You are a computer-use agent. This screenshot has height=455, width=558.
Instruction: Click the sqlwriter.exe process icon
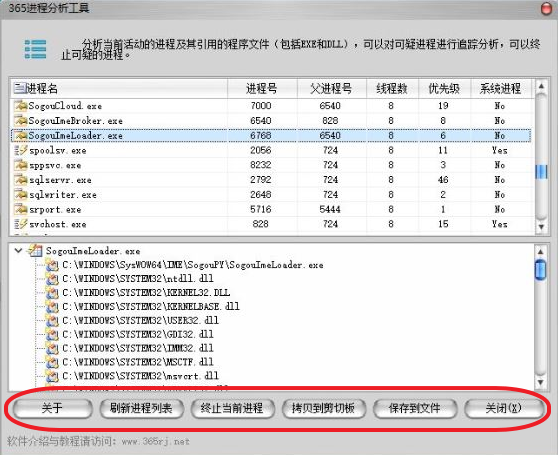[21, 195]
